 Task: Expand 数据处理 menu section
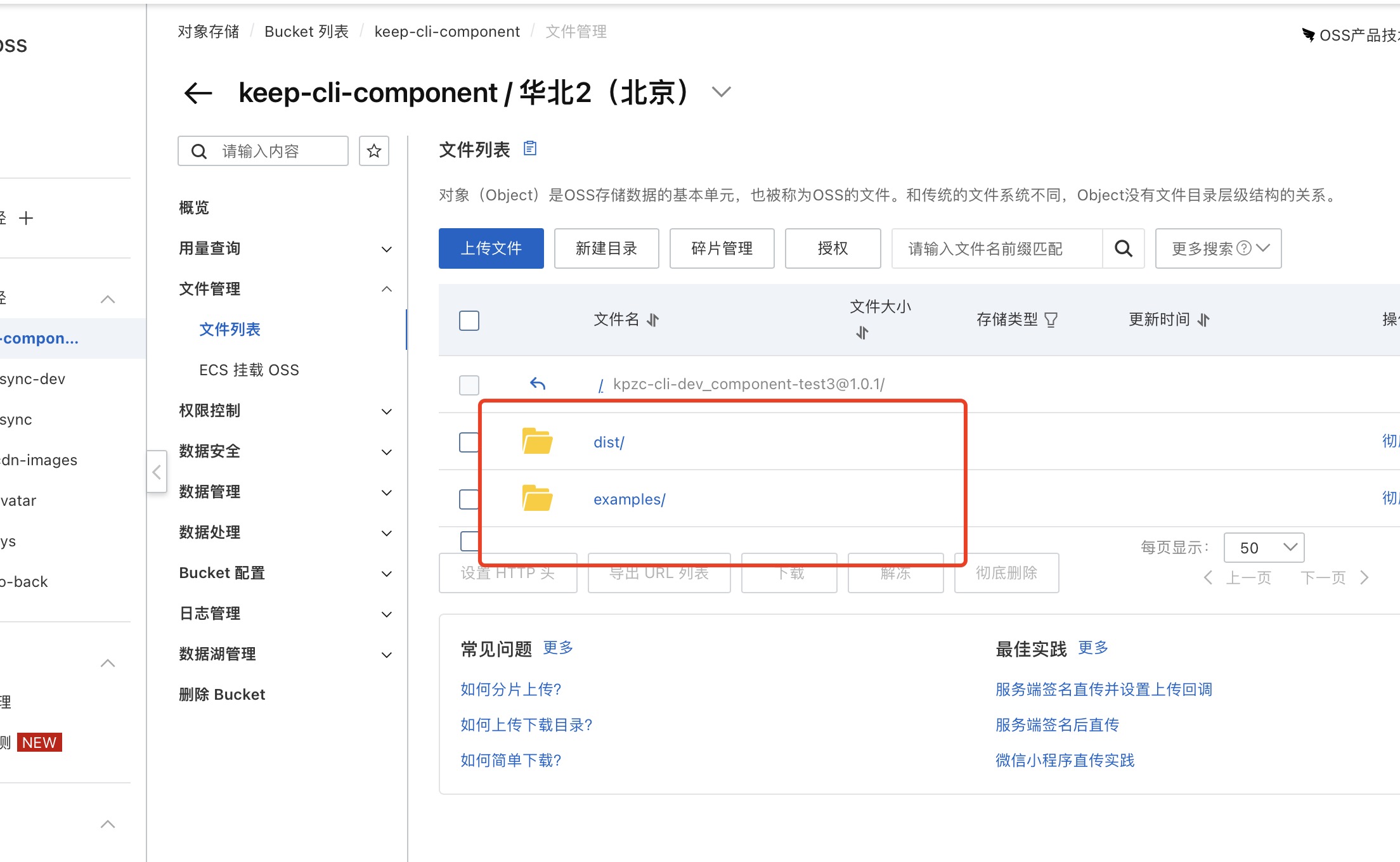[x=386, y=533]
